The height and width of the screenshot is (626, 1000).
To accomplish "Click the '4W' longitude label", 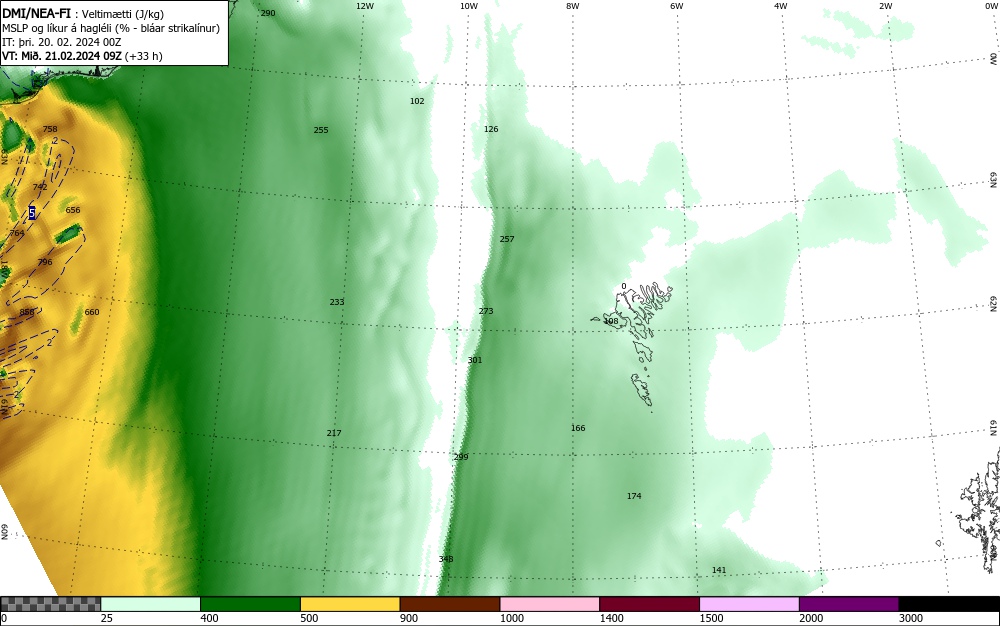I will coord(781,6).
